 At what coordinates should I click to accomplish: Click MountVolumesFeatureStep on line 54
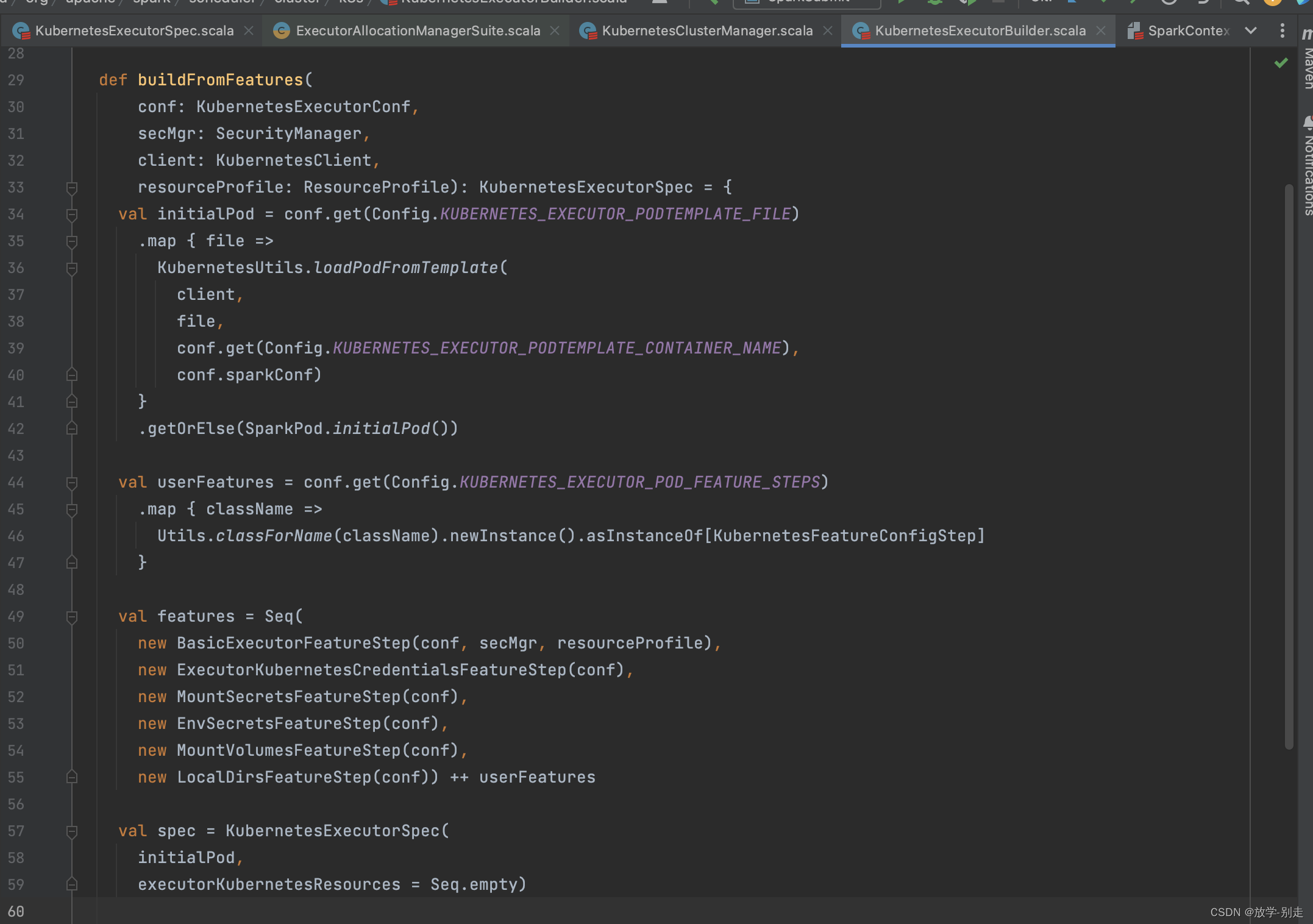click(288, 750)
